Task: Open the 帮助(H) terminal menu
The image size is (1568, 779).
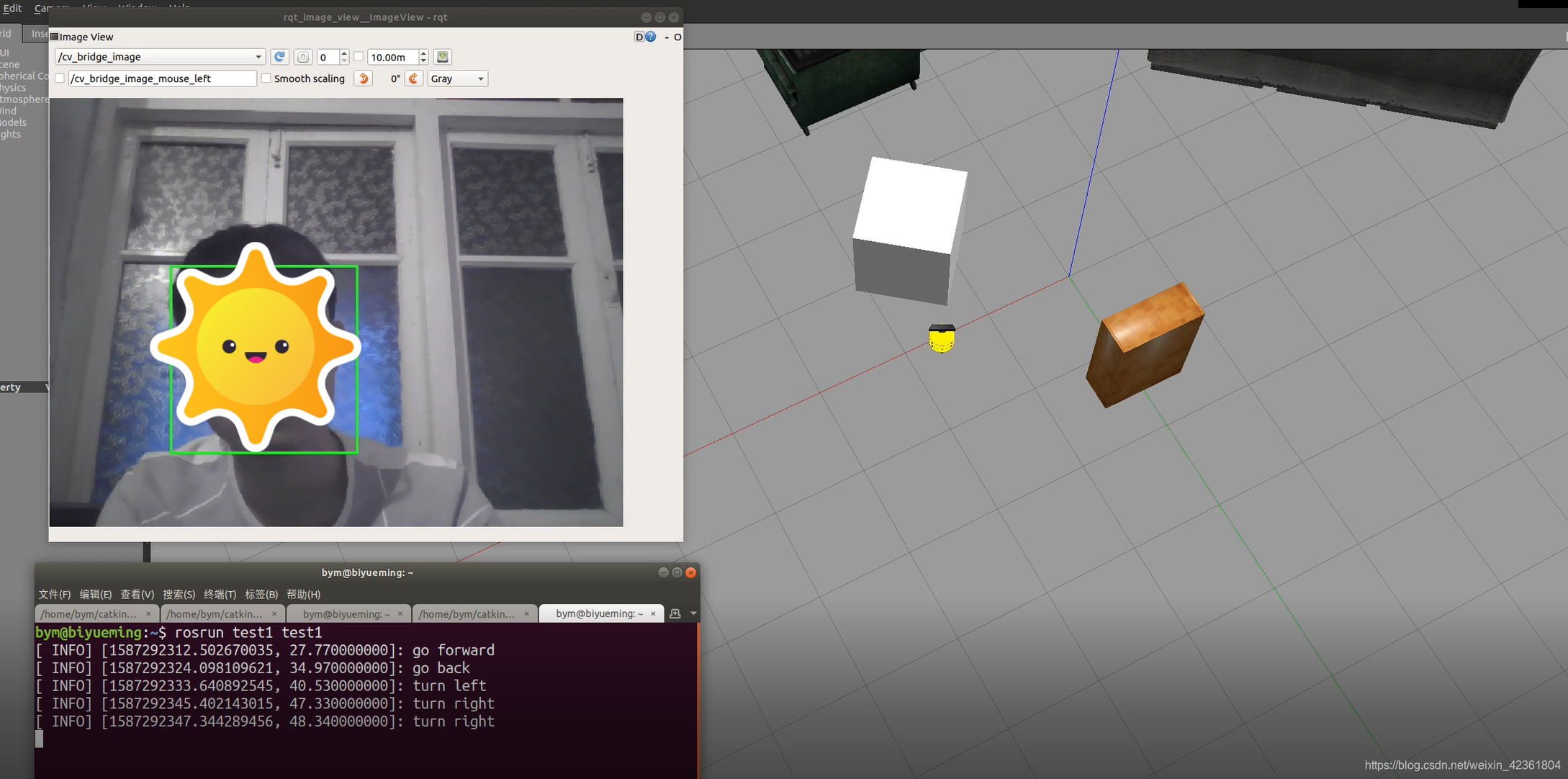Action: (x=303, y=594)
